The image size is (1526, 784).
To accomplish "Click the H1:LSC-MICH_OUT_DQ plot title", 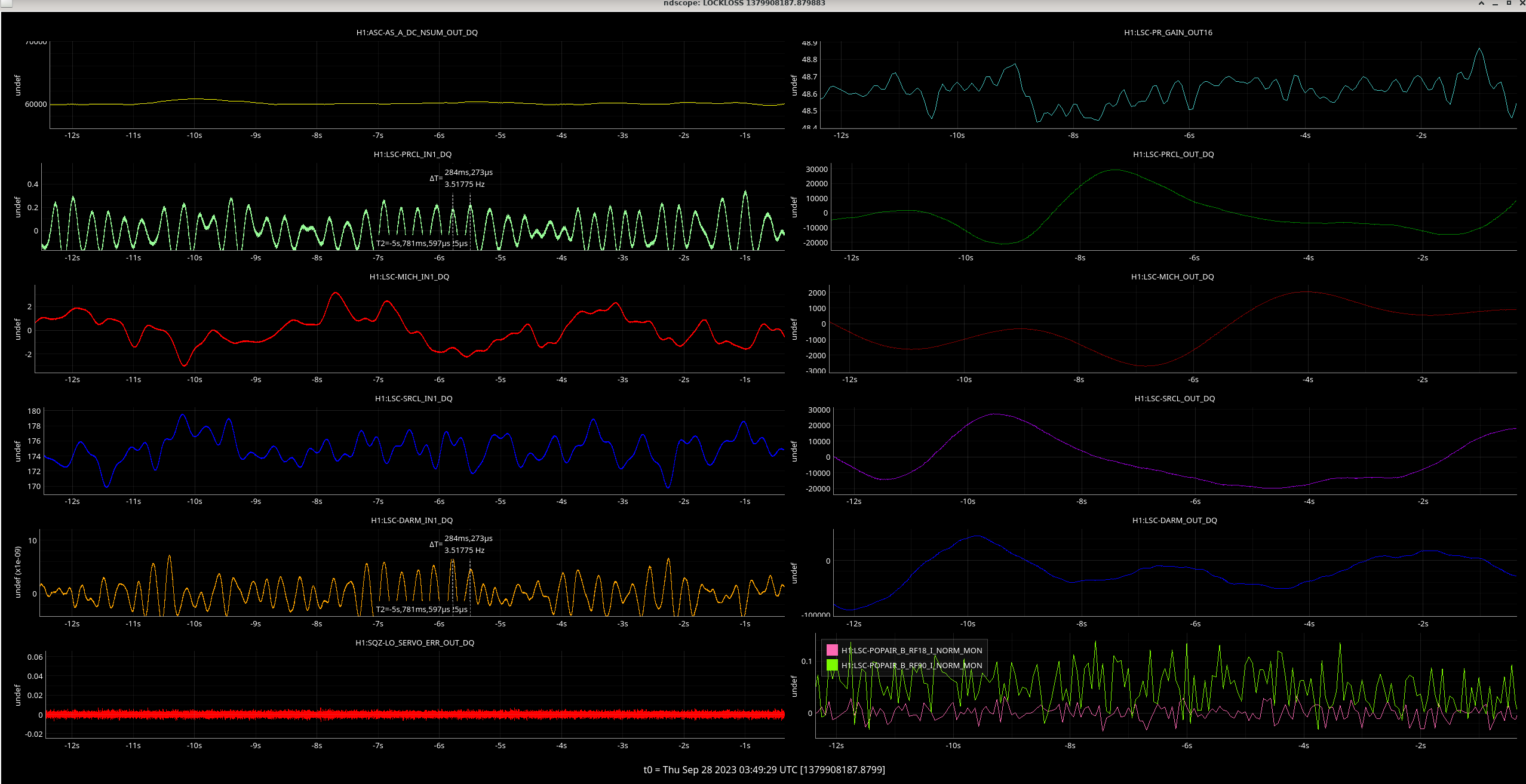I will click(x=1172, y=277).
